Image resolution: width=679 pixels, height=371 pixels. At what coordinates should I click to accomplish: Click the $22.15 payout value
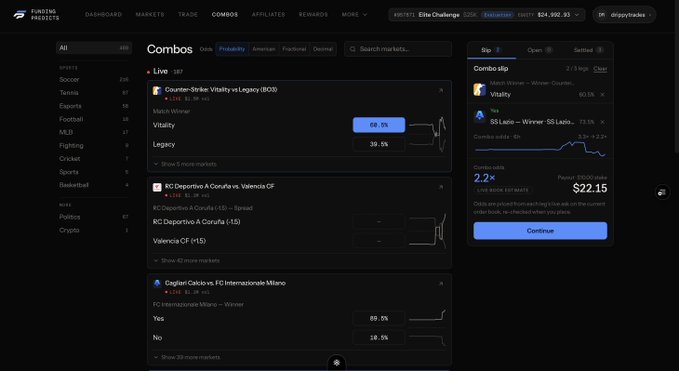click(590, 188)
